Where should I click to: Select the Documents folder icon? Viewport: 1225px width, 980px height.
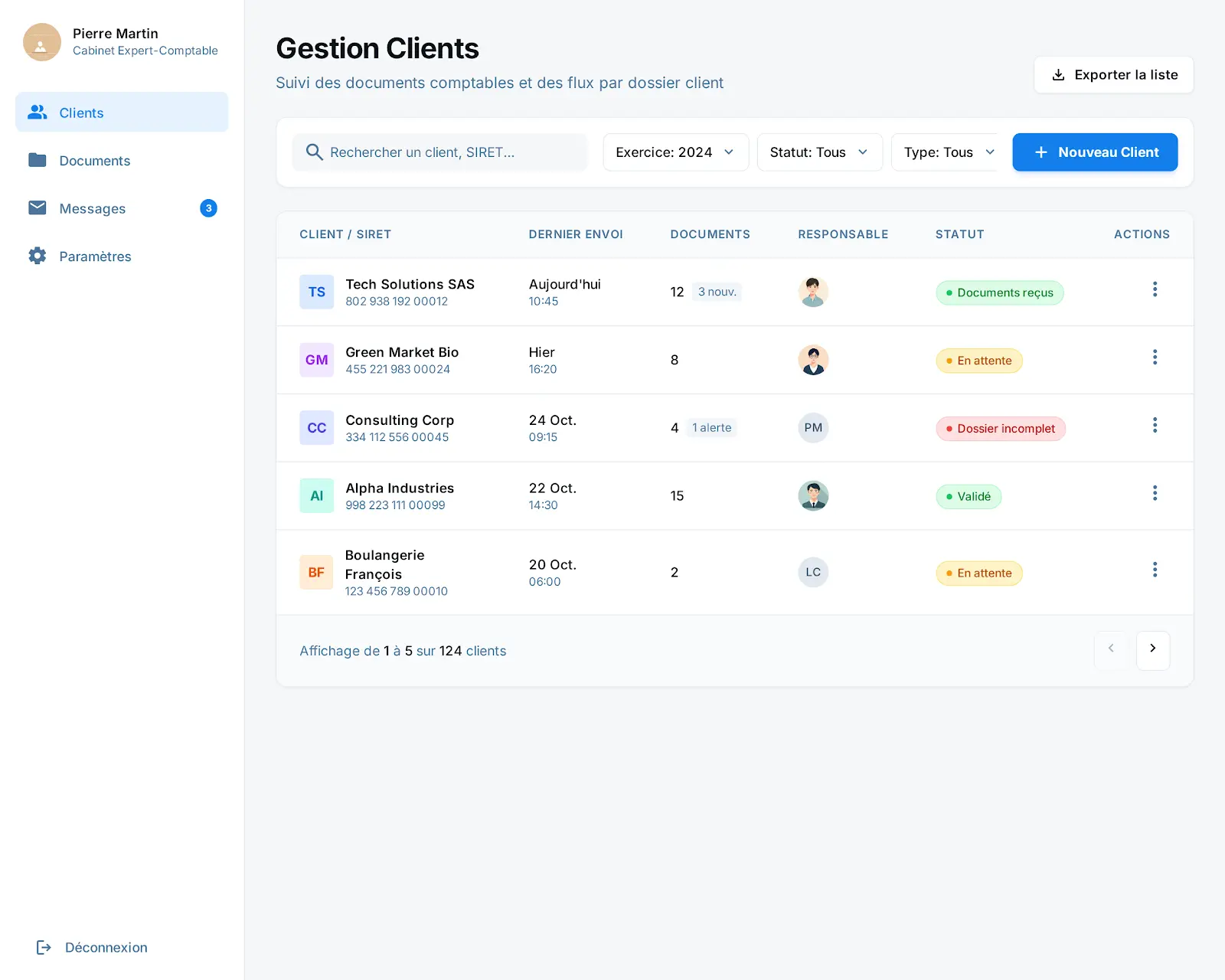tap(36, 160)
